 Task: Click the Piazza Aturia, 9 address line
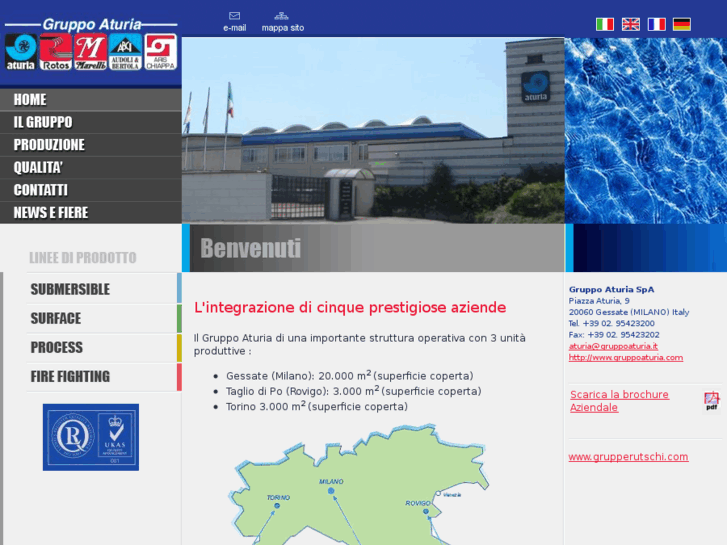pos(599,301)
